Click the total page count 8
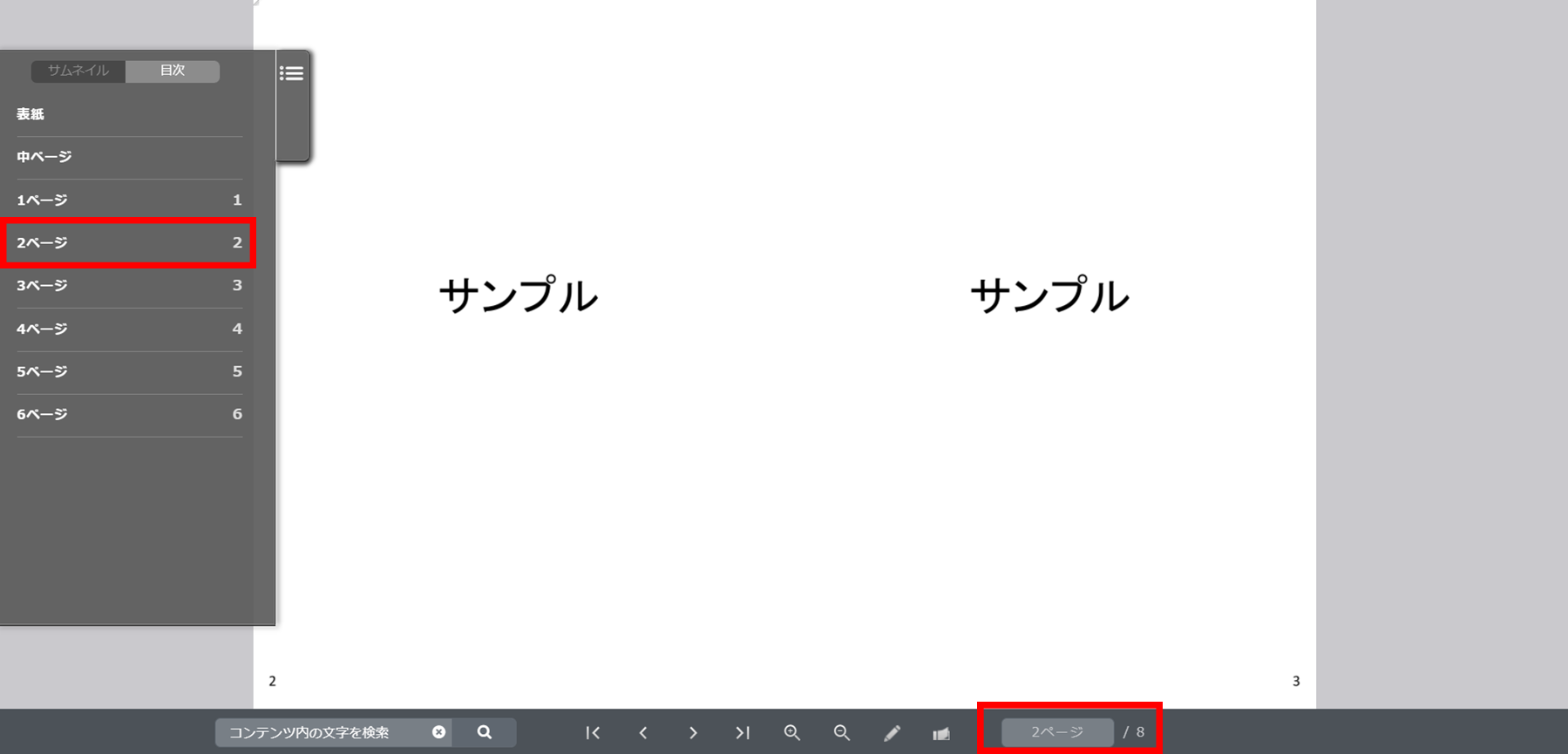This screenshot has height=754, width=1568. click(x=1140, y=732)
